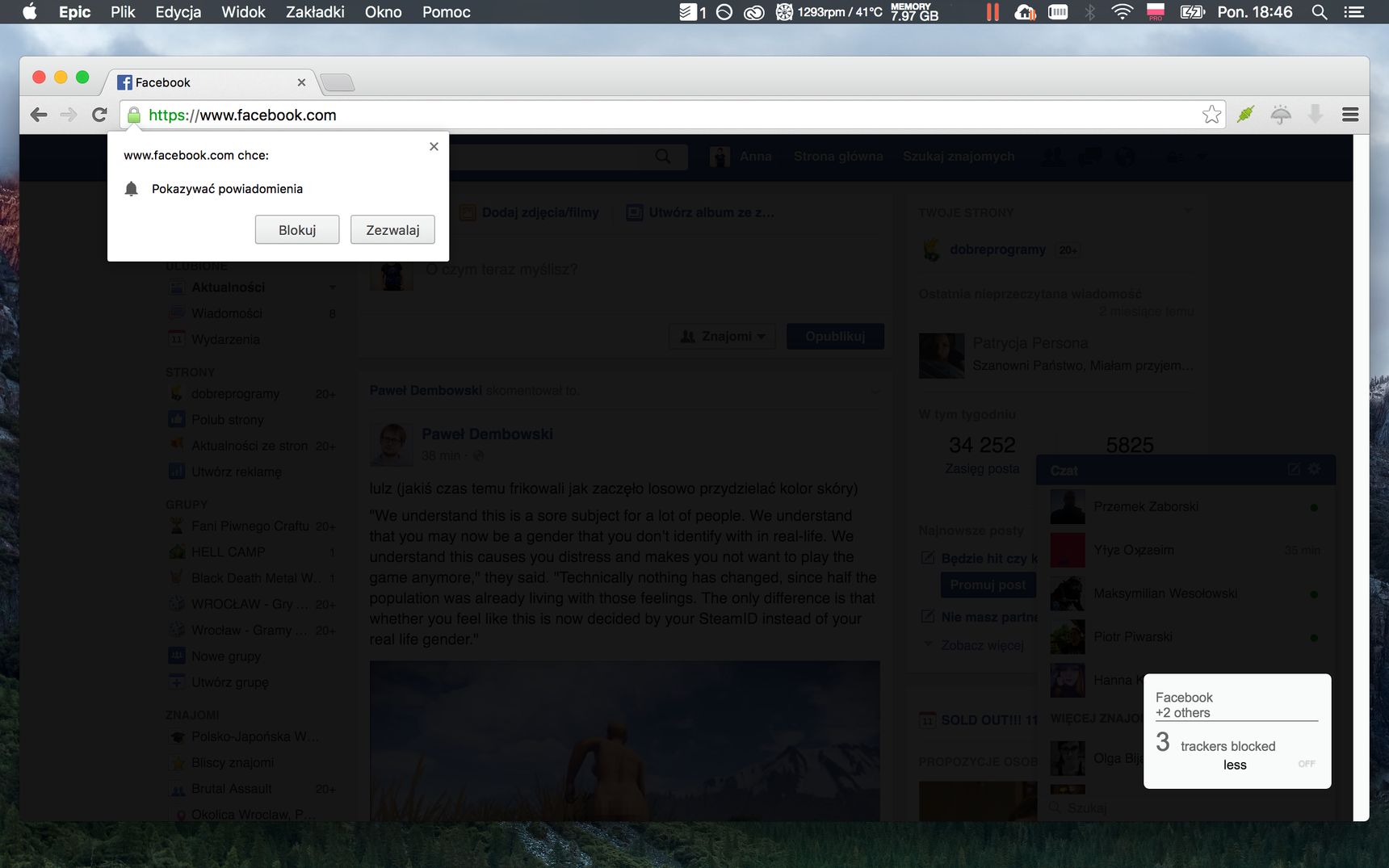1389x868 pixels.
Task: Click the green proxy plug icon
Action: tap(1246, 115)
